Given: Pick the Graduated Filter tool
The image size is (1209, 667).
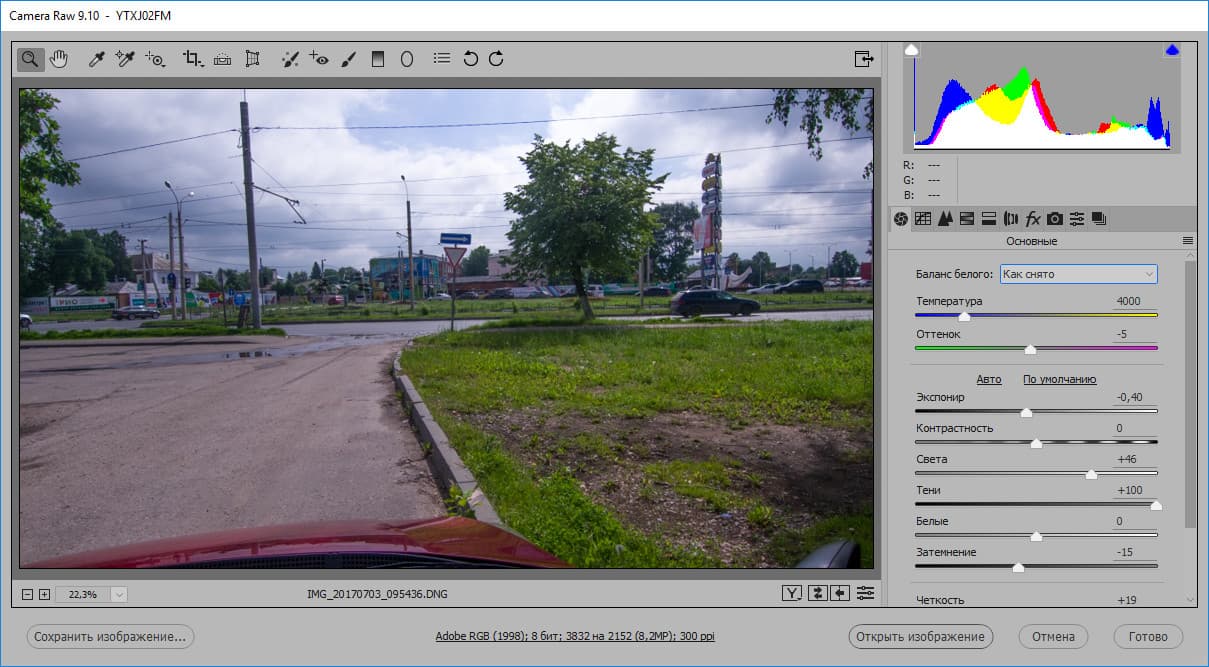Looking at the screenshot, I should [x=377, y=59].
